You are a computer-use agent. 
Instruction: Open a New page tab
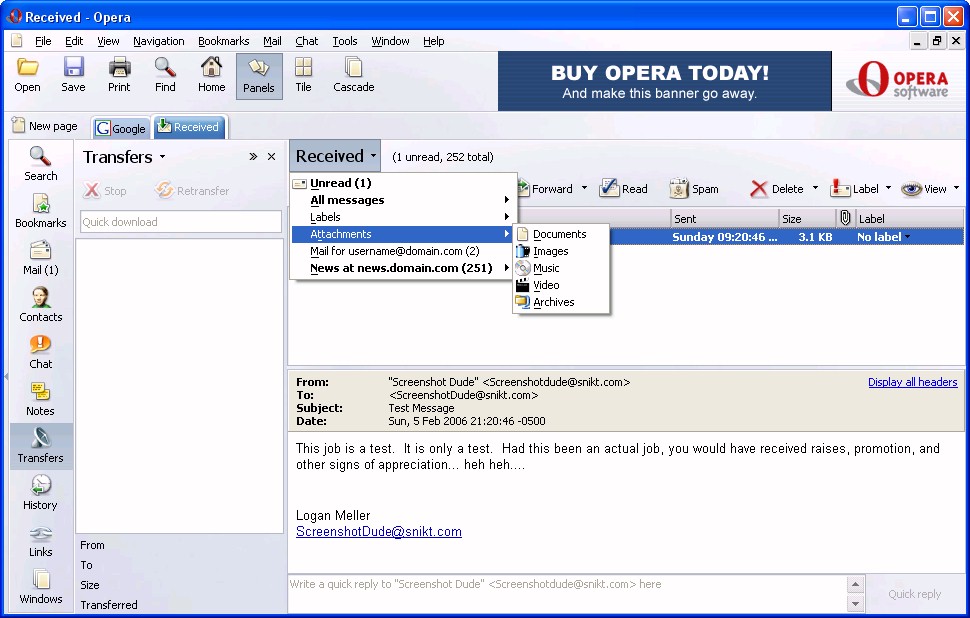[45, 126]
